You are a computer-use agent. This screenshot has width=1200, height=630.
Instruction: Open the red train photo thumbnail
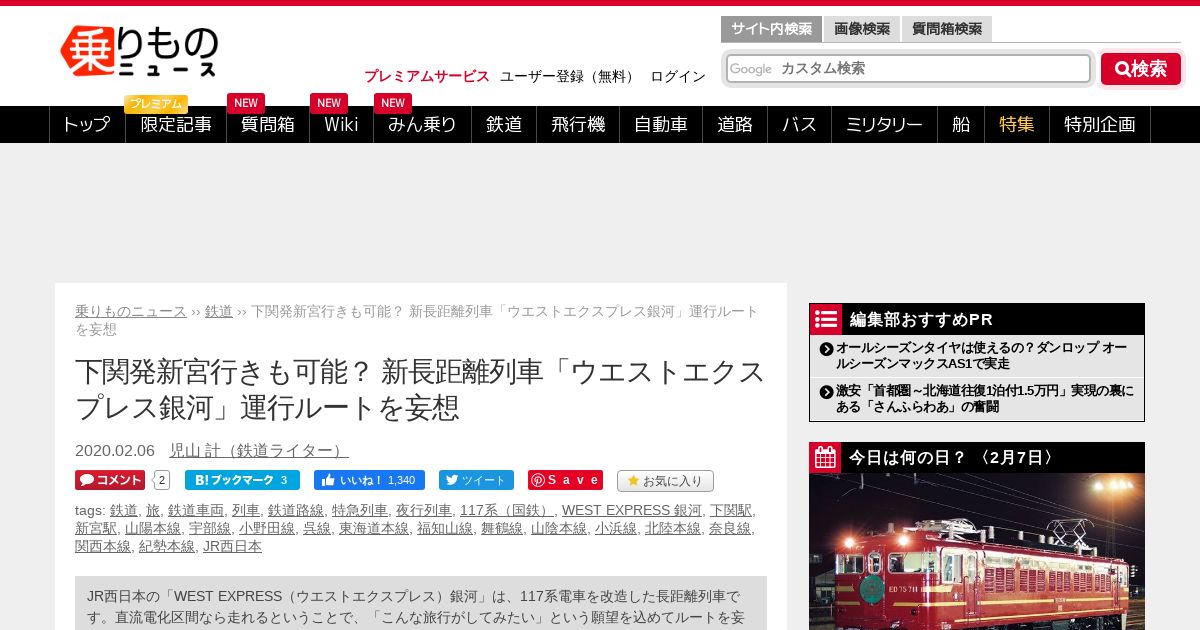pos(977,551)
